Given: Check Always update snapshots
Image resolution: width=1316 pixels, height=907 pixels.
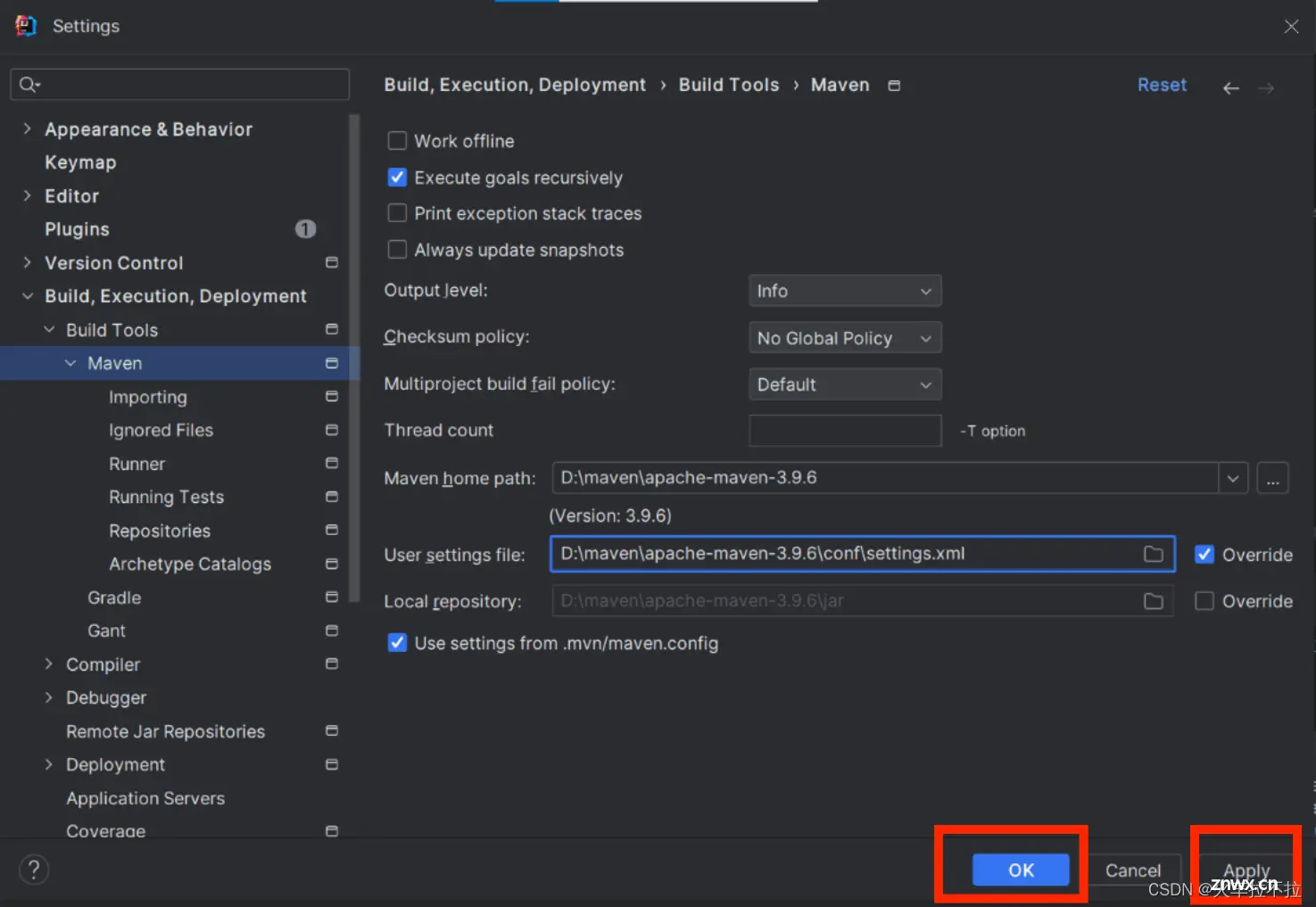Looking at the screenshot, I should tap(397, 250).
